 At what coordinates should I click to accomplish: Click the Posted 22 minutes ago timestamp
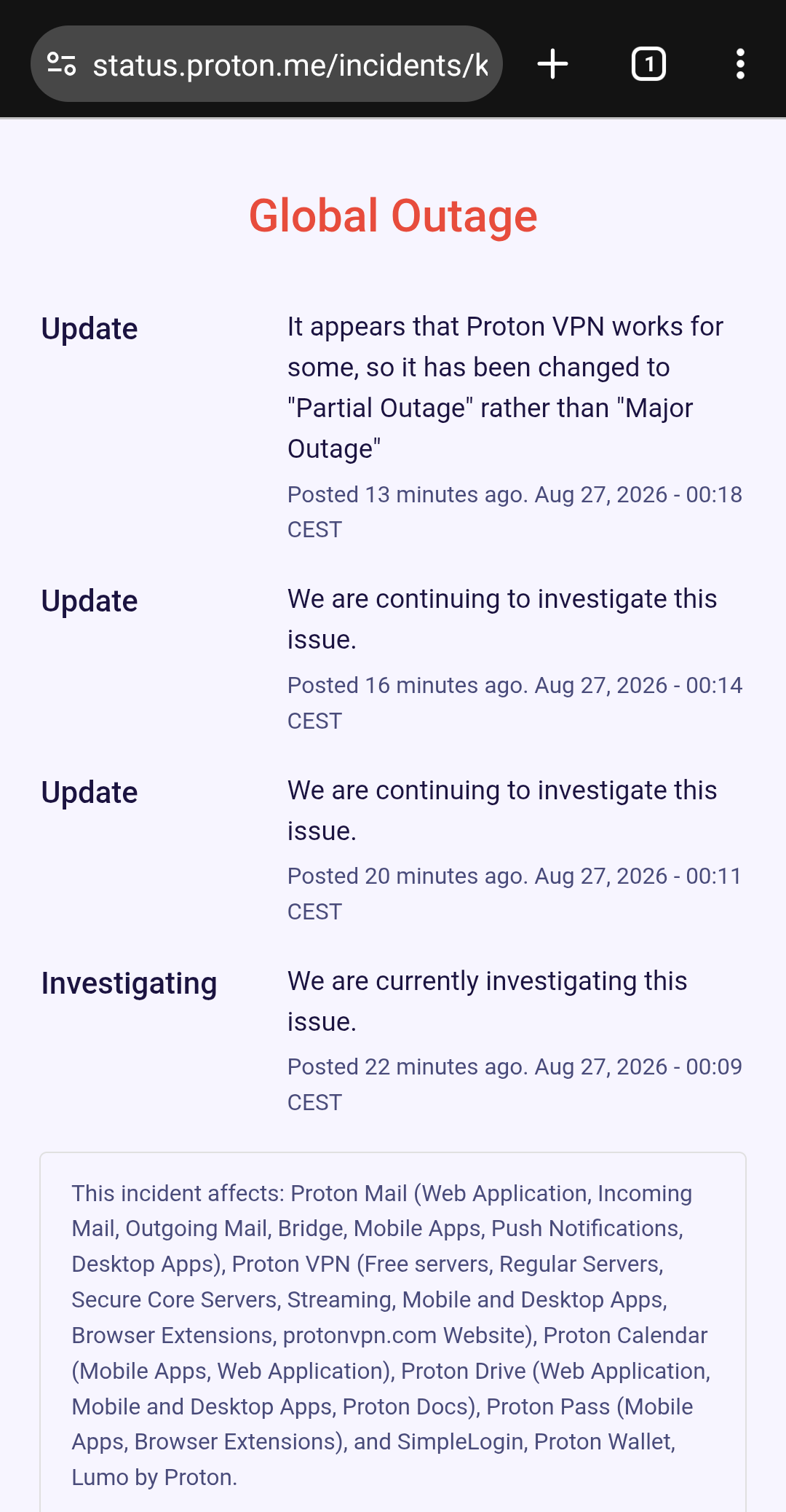pos(515,1084)
